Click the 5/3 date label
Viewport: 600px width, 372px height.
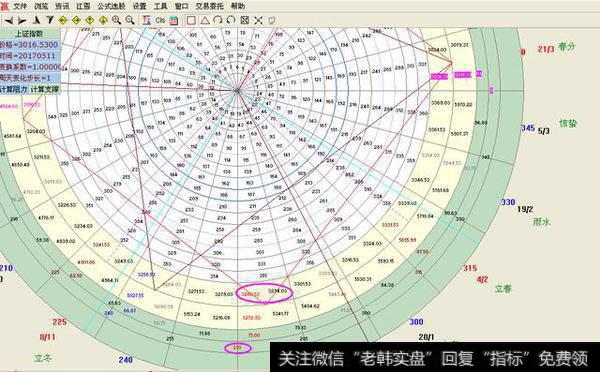click(544, 131)
